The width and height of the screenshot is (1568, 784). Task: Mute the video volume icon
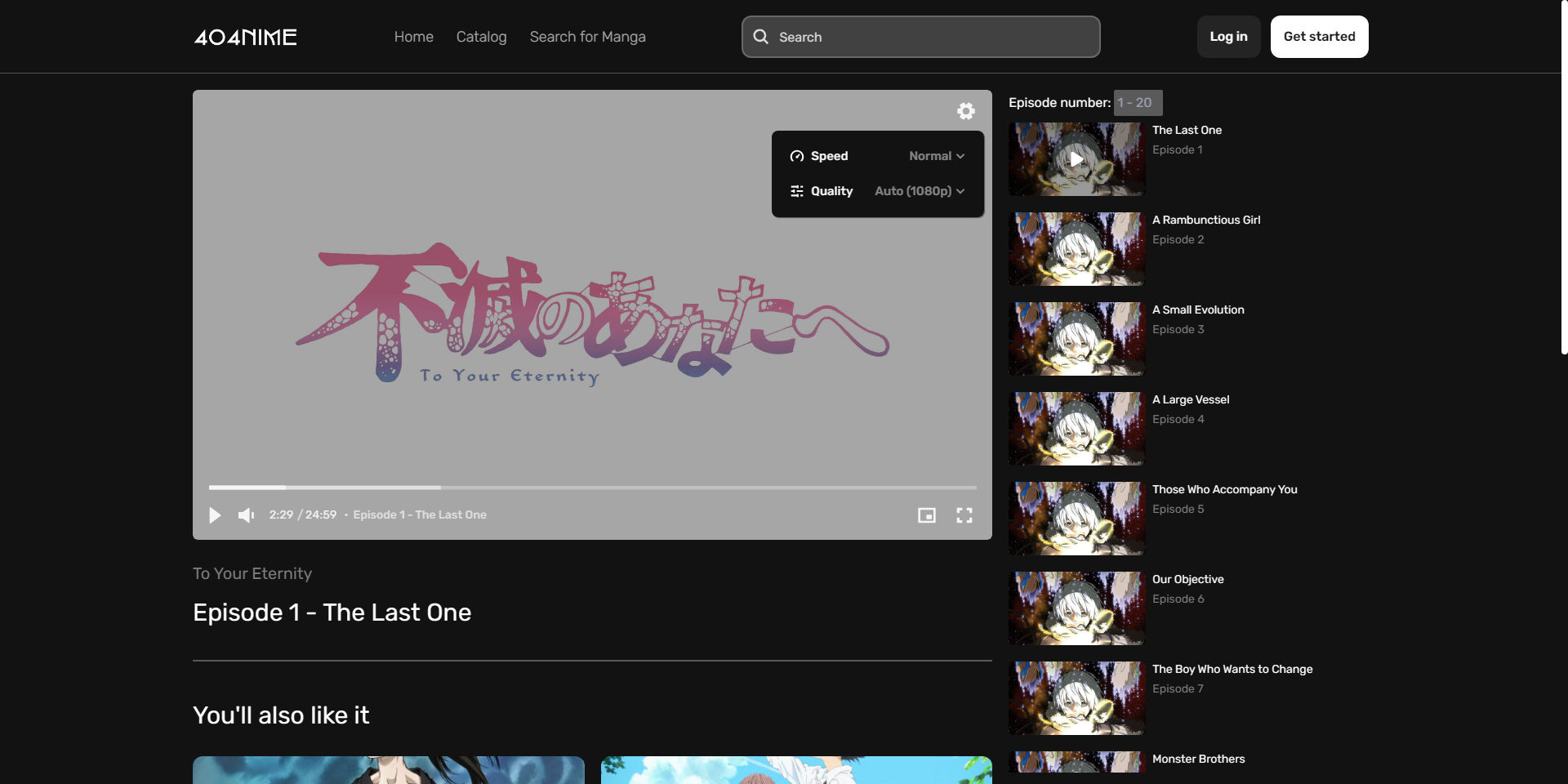click(x=246, y=515)
